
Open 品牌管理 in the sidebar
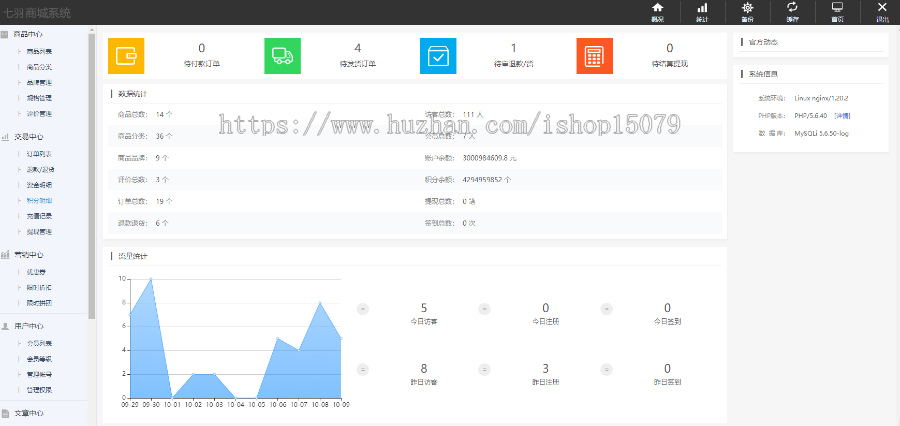tap(39, 83)
